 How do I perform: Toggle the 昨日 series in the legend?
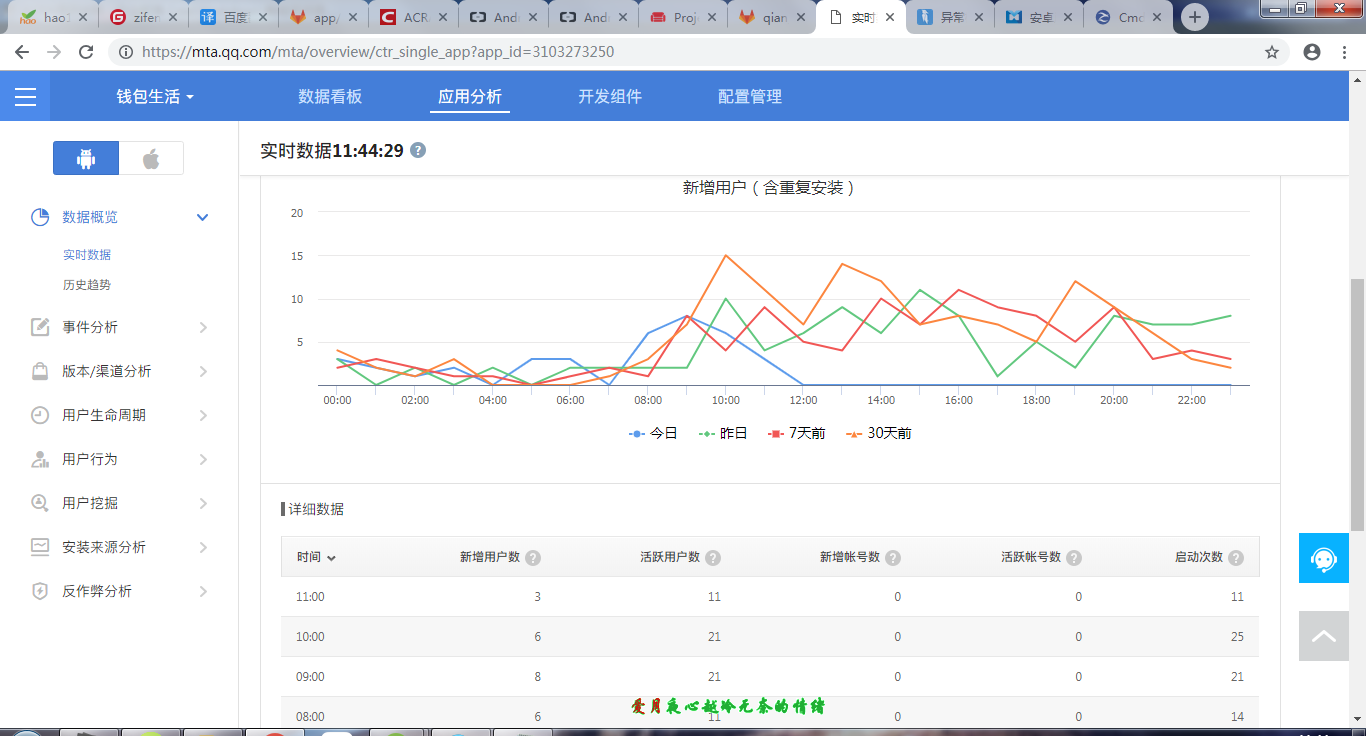[x=723, y=433]
